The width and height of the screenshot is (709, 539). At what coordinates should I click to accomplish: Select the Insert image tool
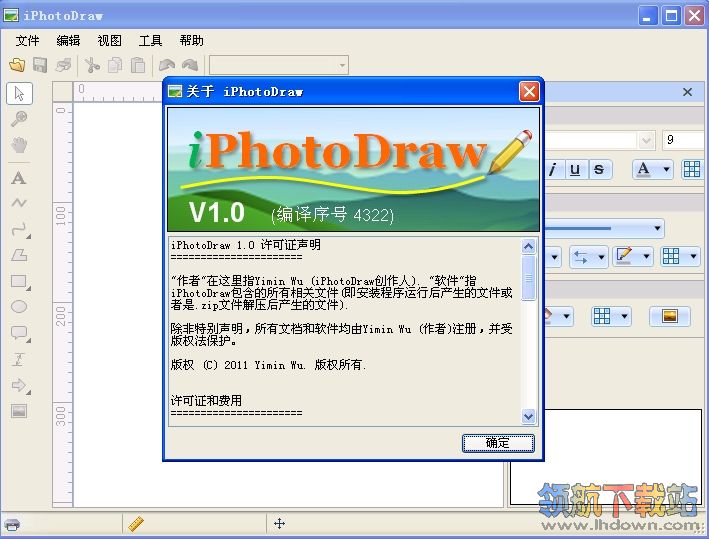pos(19,411)
